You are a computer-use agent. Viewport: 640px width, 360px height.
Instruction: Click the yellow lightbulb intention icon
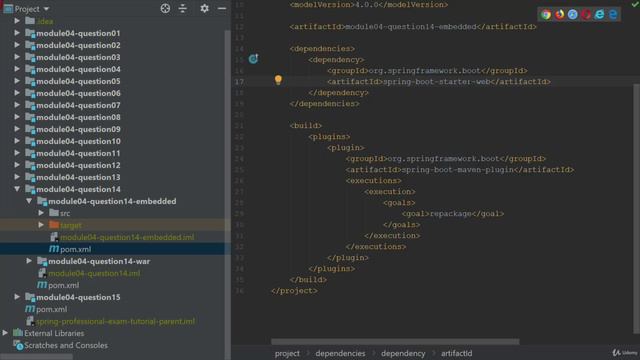point(278,80)
